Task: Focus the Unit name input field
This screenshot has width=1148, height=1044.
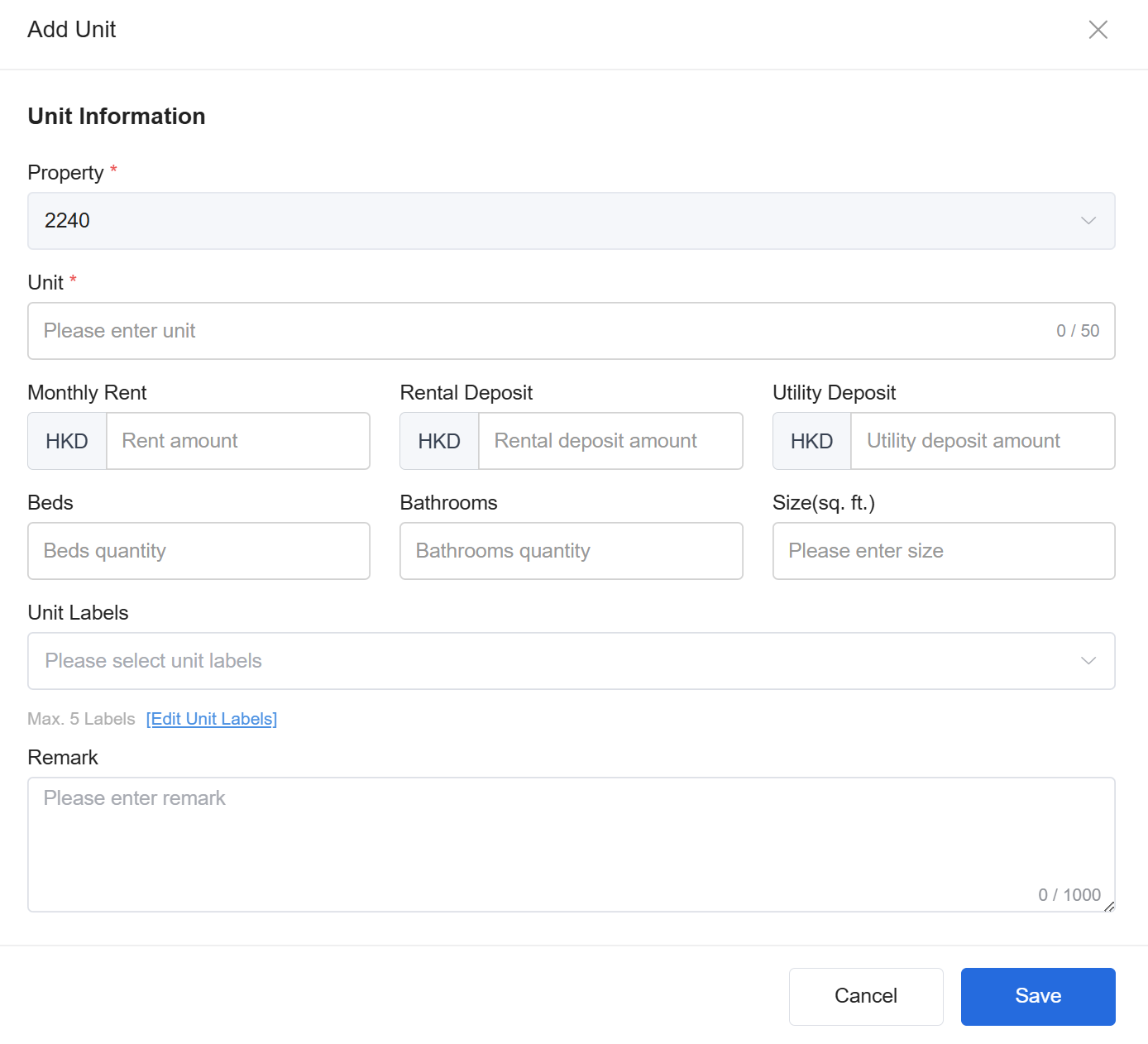Action: 538,331
